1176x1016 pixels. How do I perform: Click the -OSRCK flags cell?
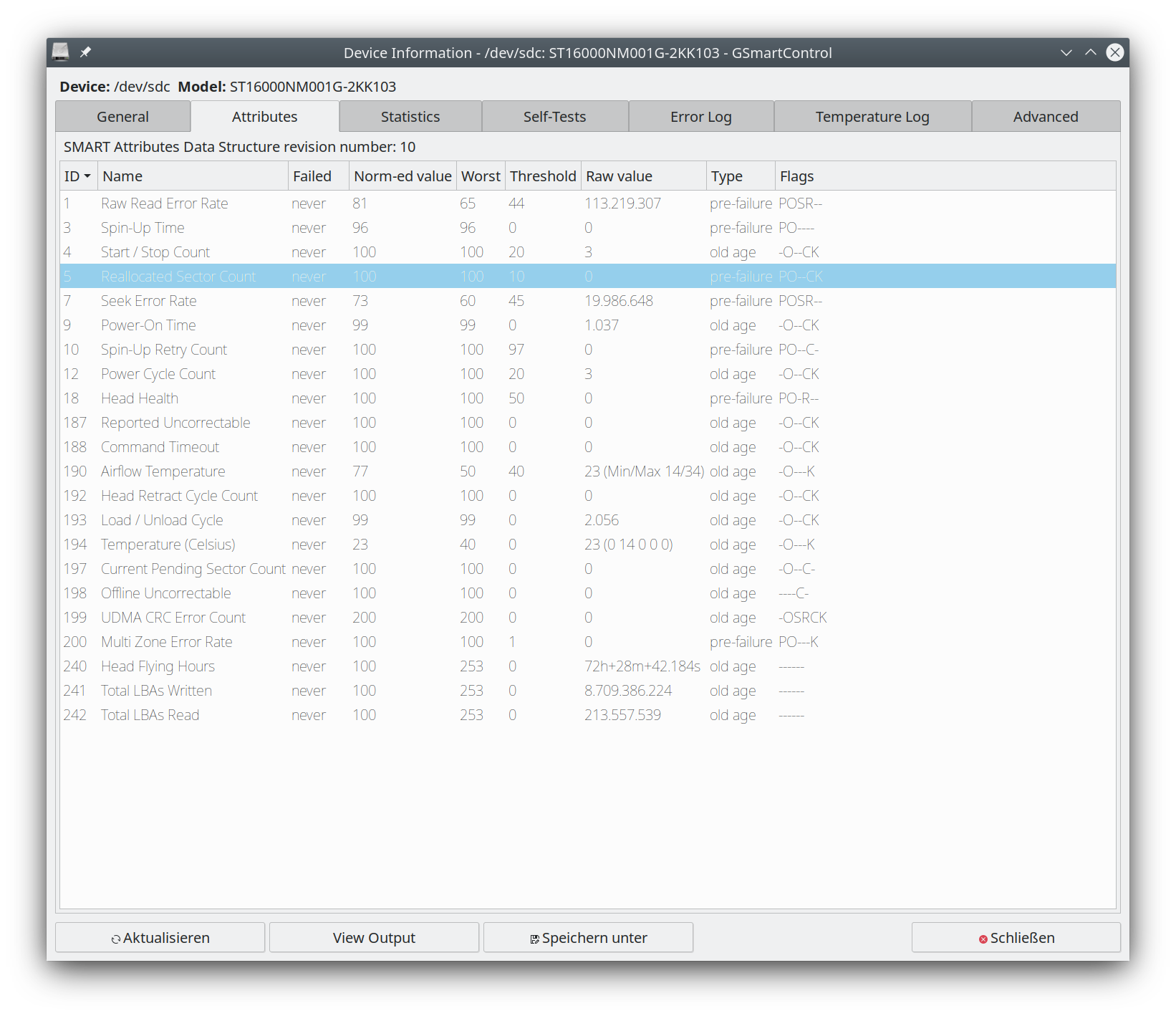click(x=802, y=618)
